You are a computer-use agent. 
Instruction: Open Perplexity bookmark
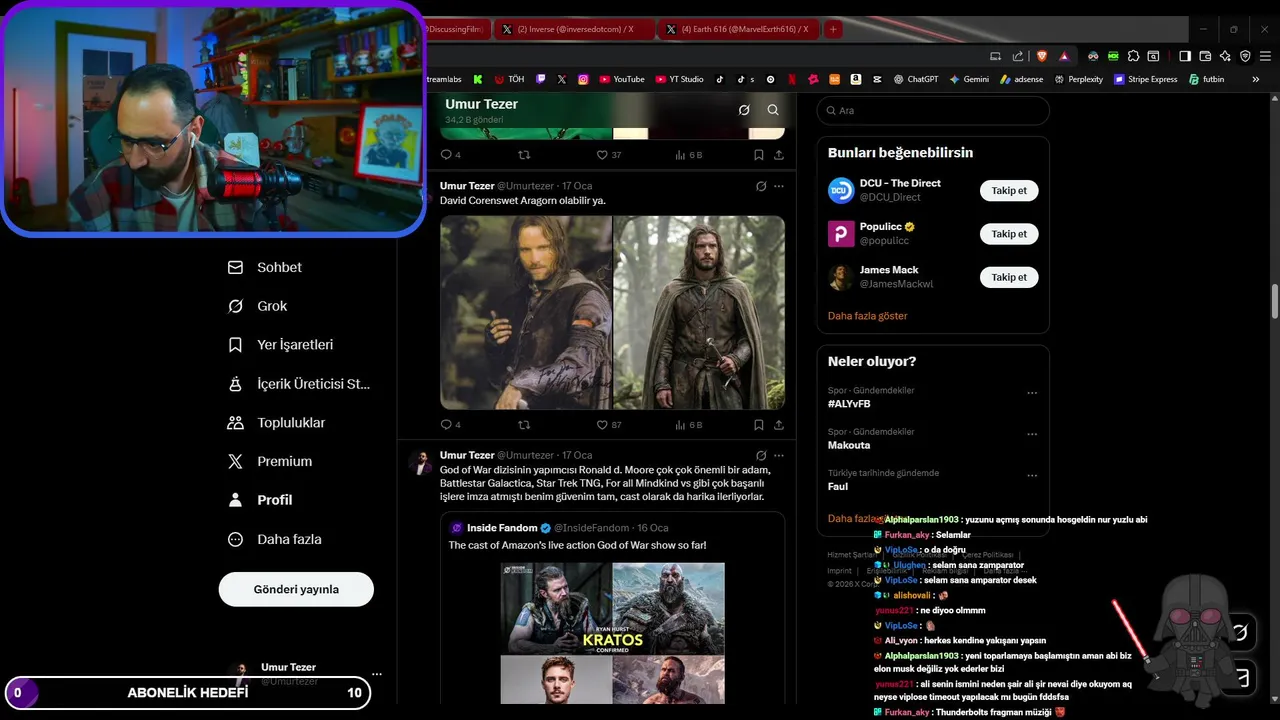(1078, 79)
